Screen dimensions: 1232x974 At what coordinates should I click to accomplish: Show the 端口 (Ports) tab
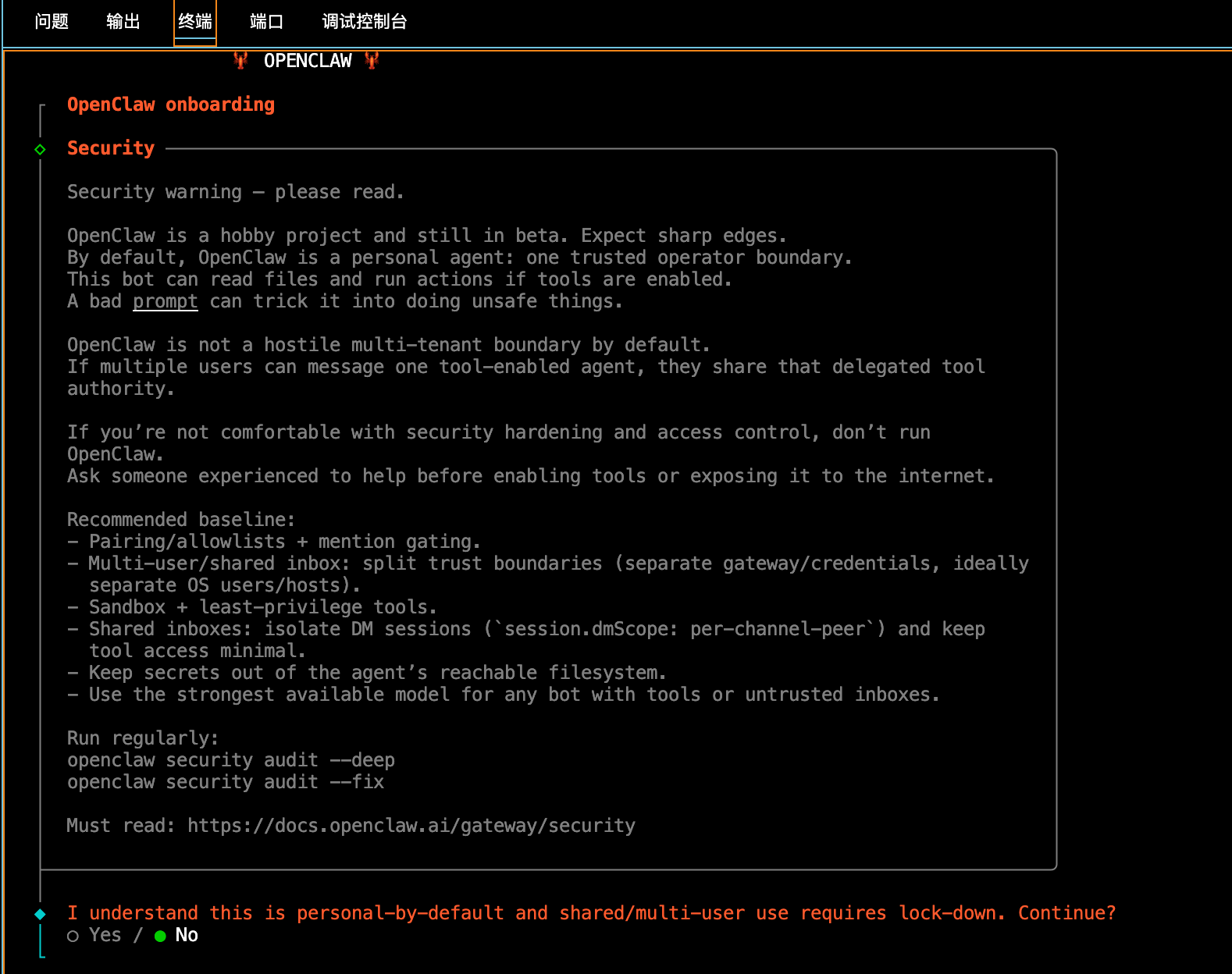tap(266, 22)
